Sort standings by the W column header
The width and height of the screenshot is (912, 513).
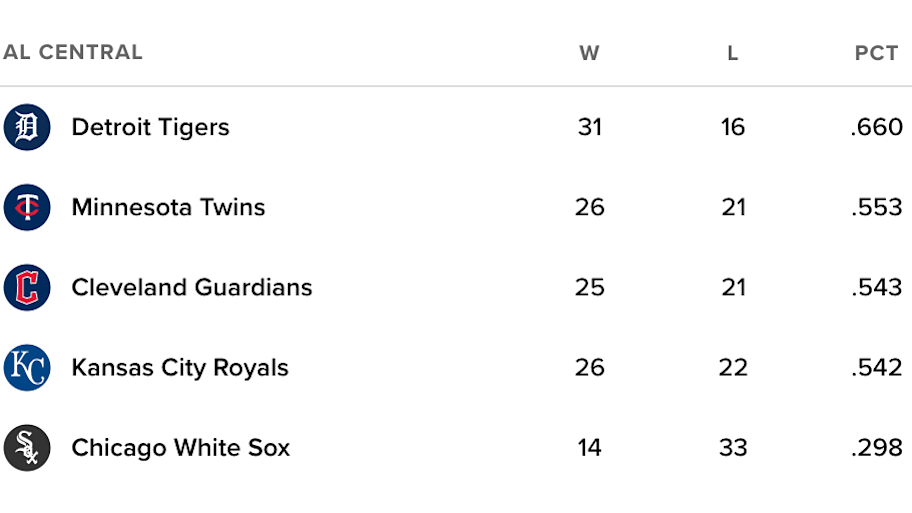(589, 53)
